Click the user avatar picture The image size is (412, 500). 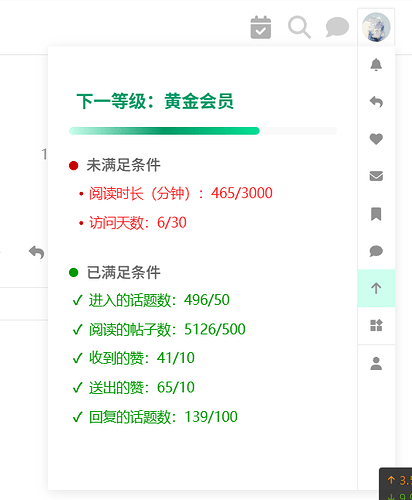tap(376, 27)
